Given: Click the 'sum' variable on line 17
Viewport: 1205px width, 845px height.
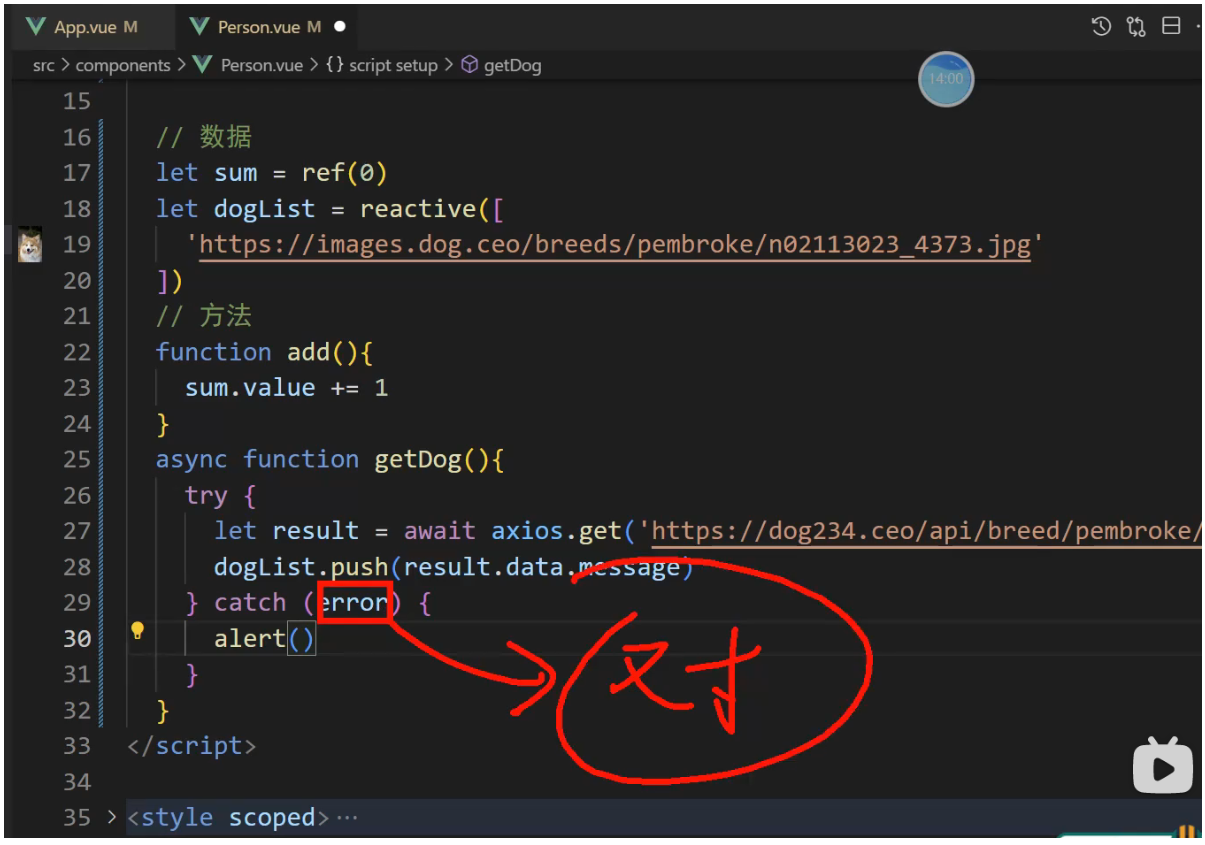Looking at the screenshot, I should click(x=236, y=173).
